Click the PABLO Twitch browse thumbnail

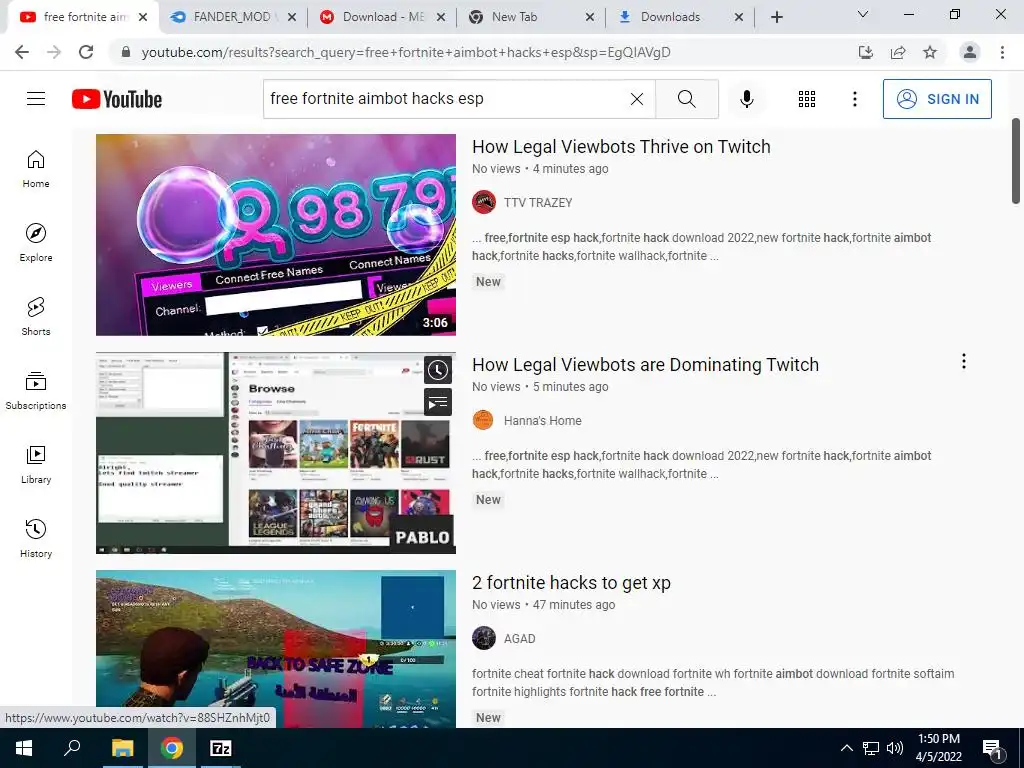[276, 453]
